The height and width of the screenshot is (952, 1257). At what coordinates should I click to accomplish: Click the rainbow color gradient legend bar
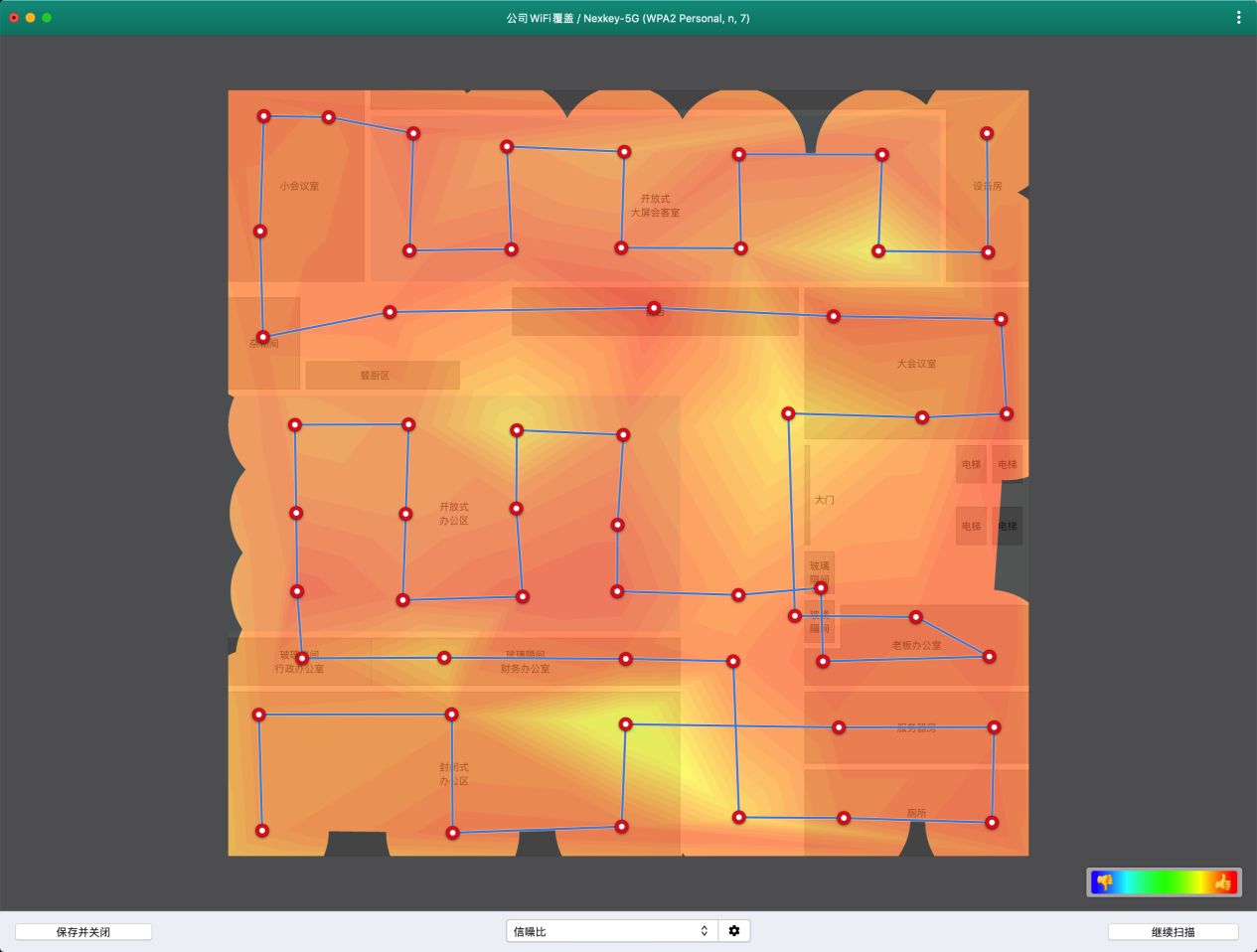[1164, 881]
